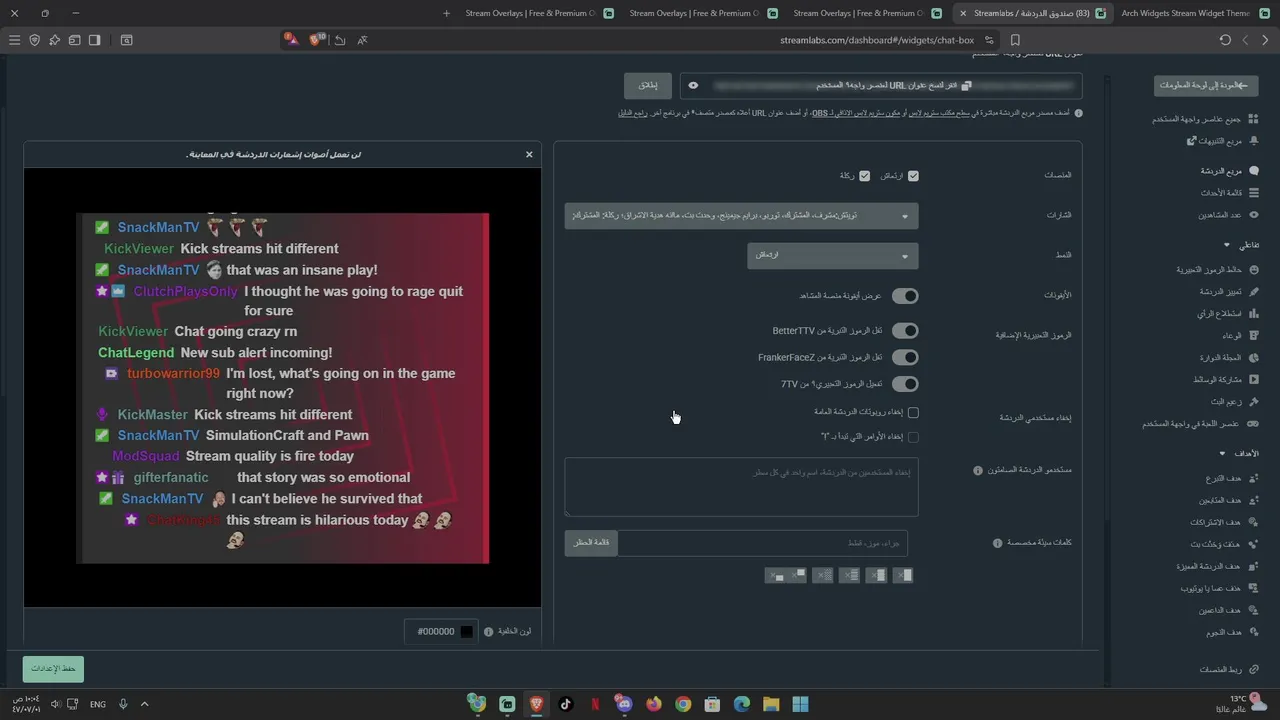Switch to the Arch Widgets Stream Widget tab
Image resolution: width=1280 pixels, height=720 pixels.
[x=1194, y=13]
